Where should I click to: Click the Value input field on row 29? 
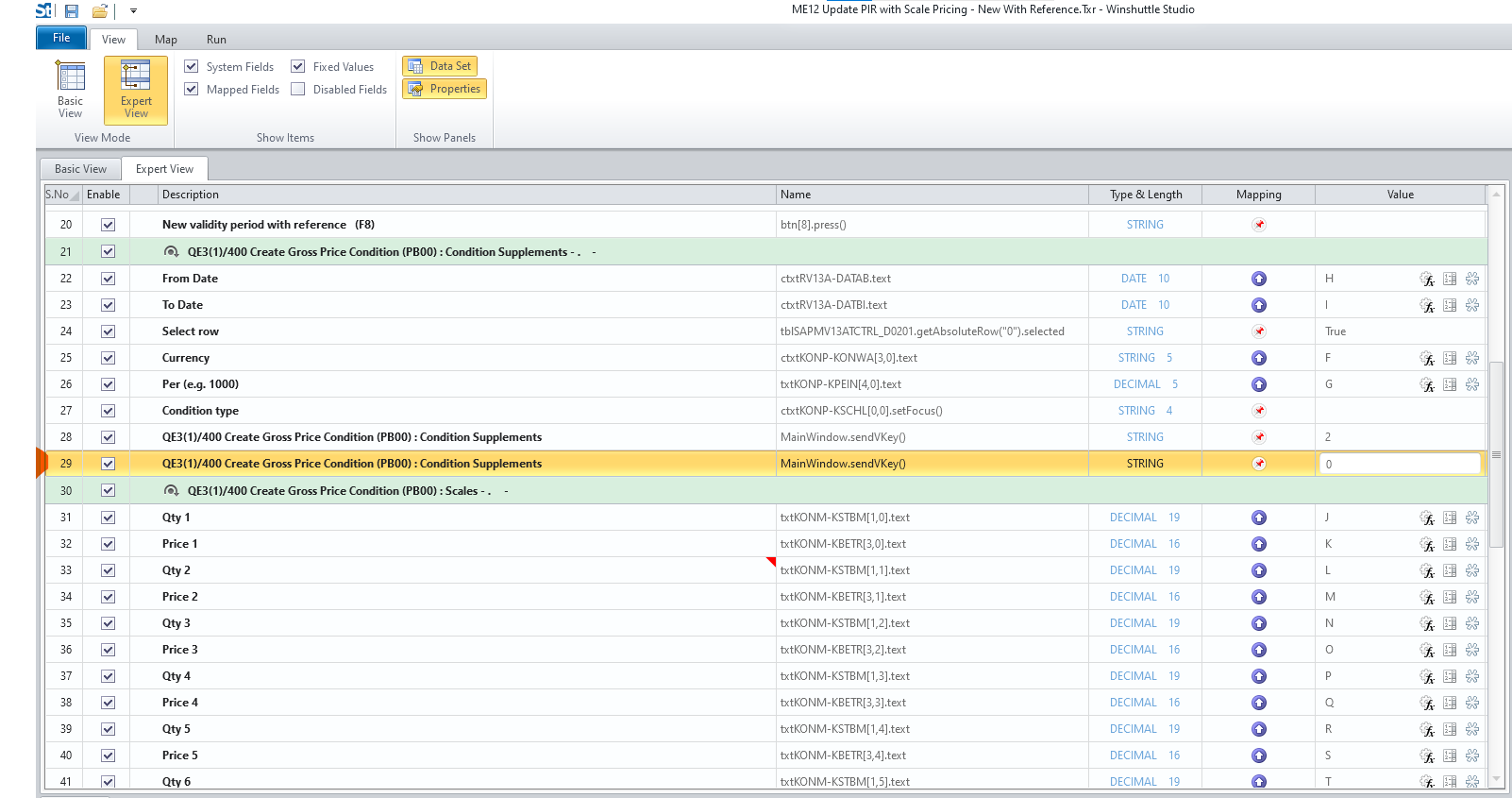pyautogui.click(x=1399, y=464)
